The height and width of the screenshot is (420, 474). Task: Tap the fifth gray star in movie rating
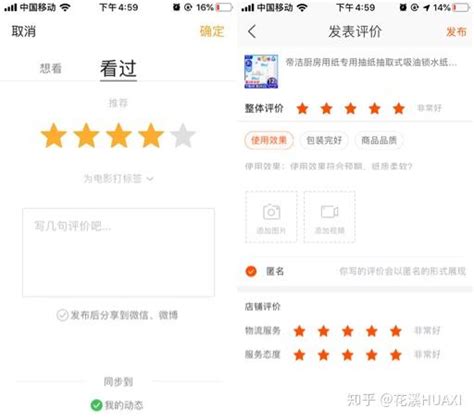(183, 135)
